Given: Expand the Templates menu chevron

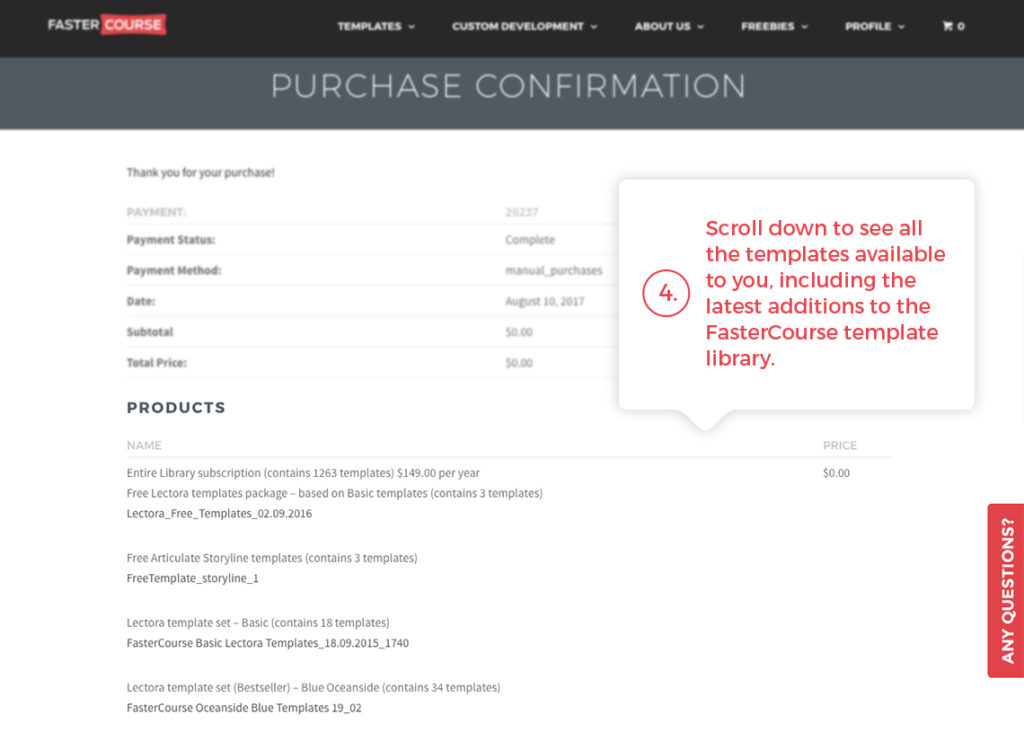Looking at the screenshot, I should pos(412,27).
